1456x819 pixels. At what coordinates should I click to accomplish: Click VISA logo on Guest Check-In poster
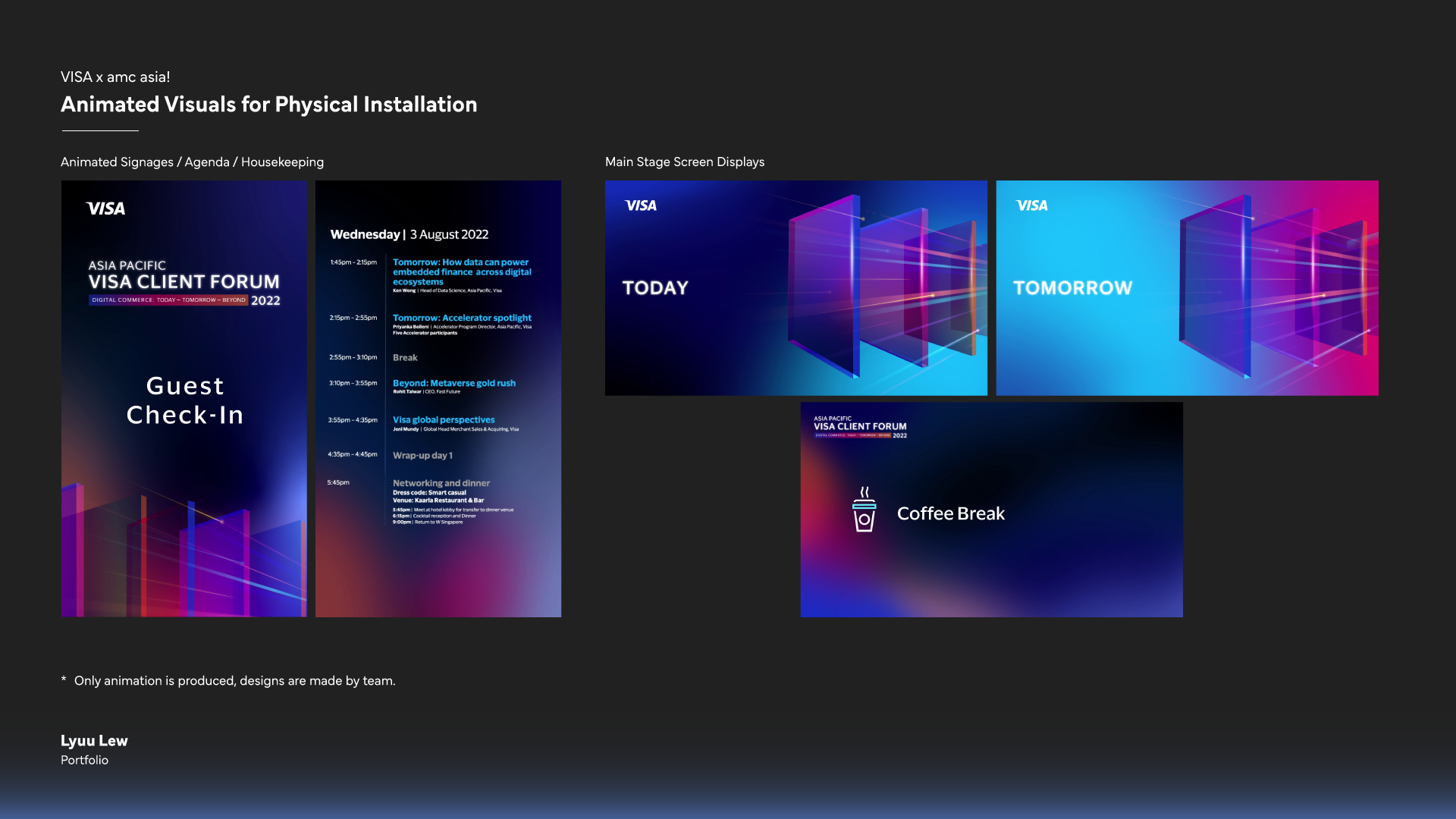tap(105, 209)
